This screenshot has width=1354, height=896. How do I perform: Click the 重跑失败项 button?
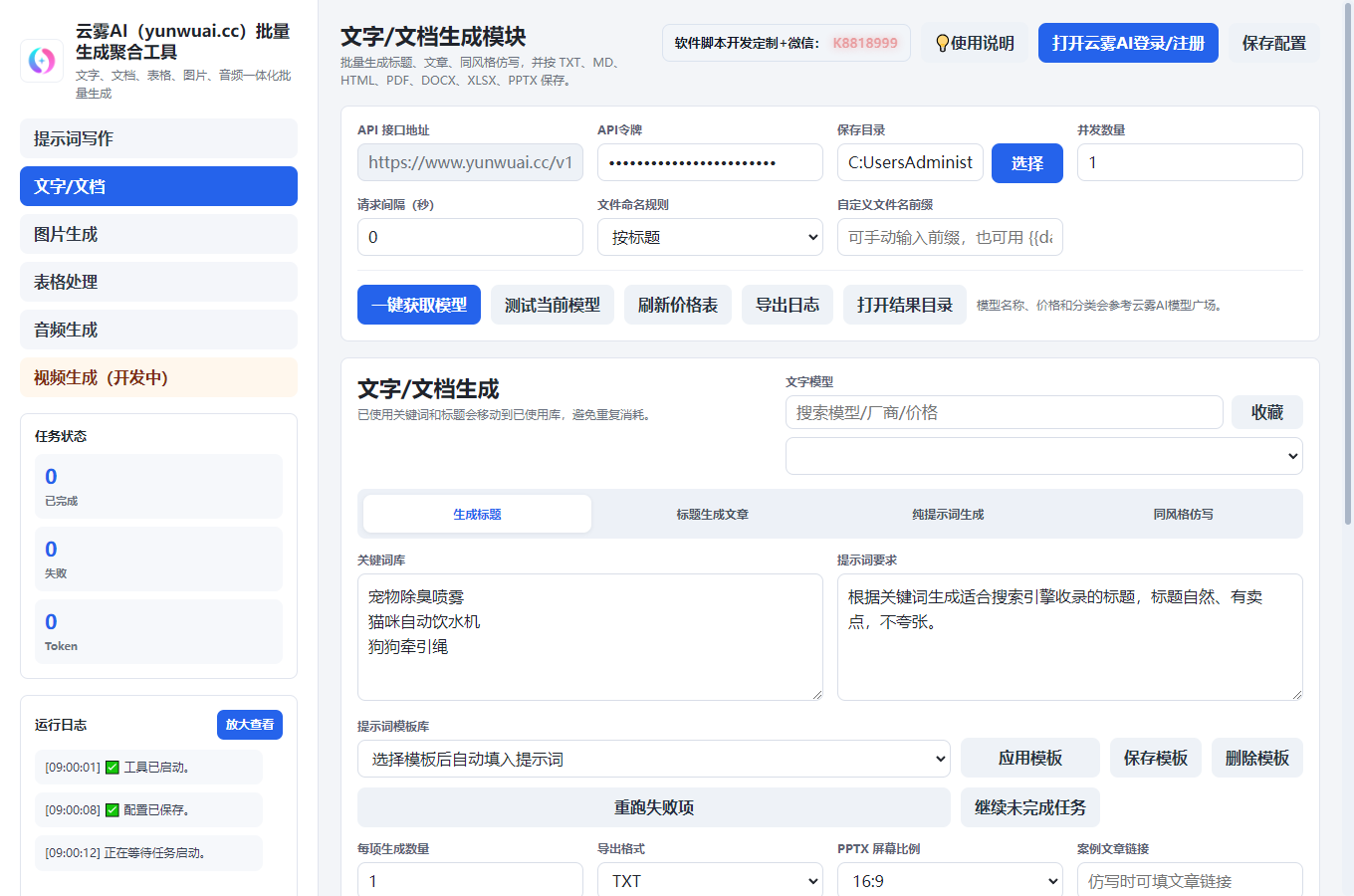(654, 807)
